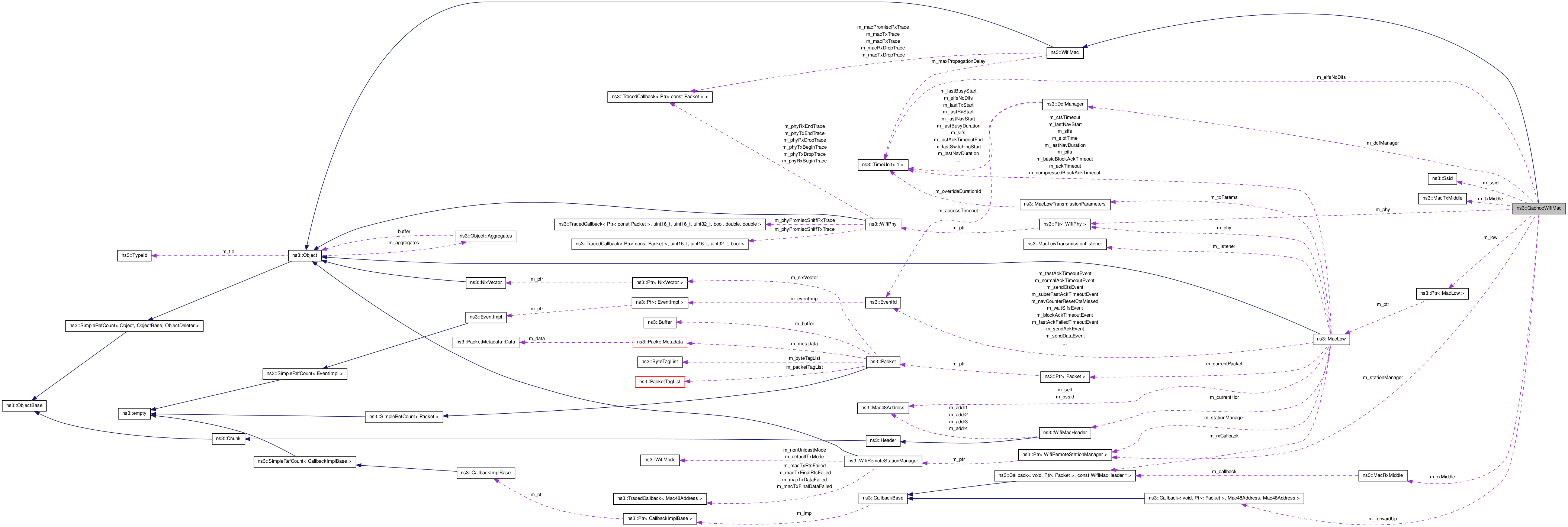Click the ns3::ByteTagList node

[660, 362]
